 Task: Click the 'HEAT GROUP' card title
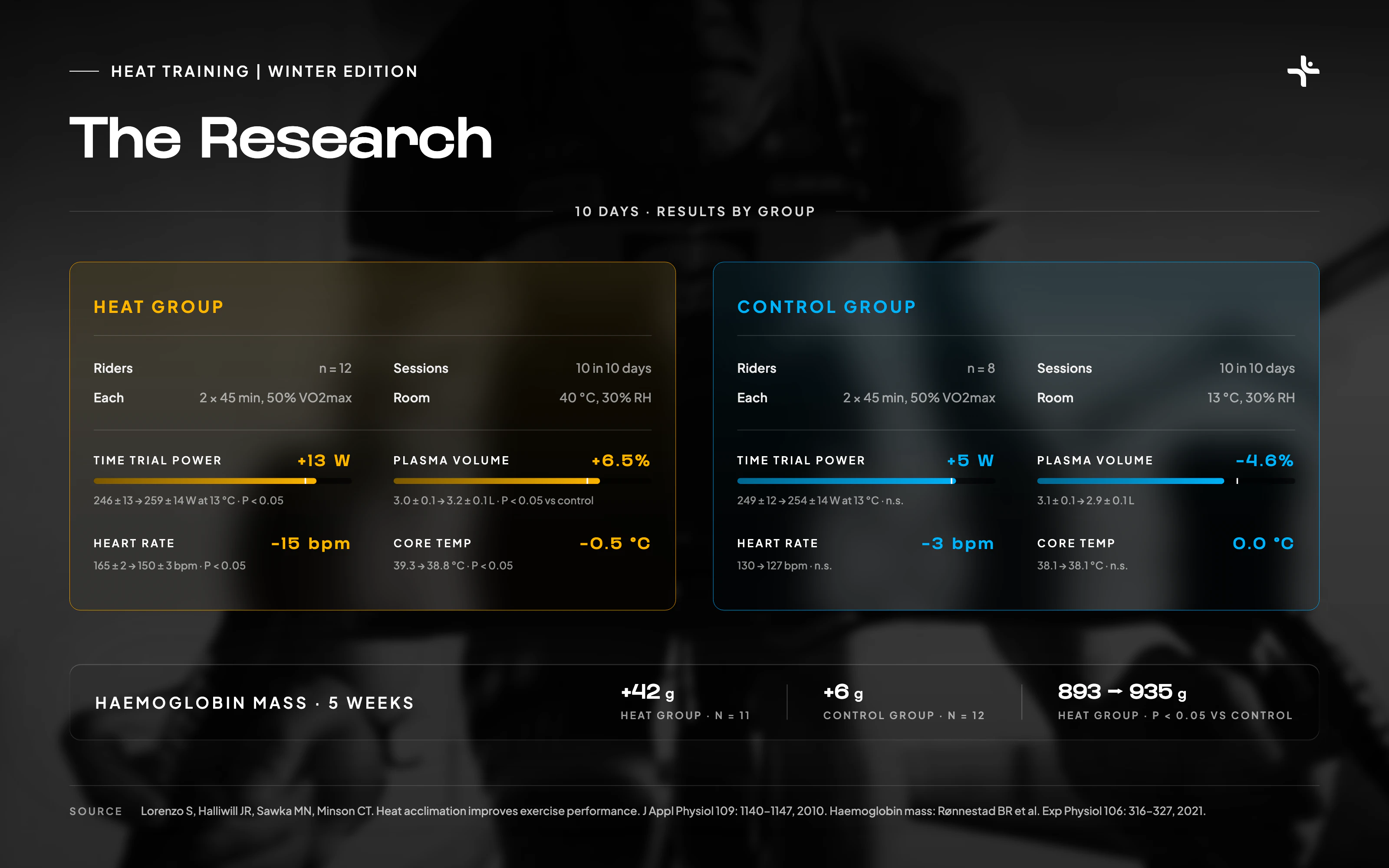click(158, 307)
